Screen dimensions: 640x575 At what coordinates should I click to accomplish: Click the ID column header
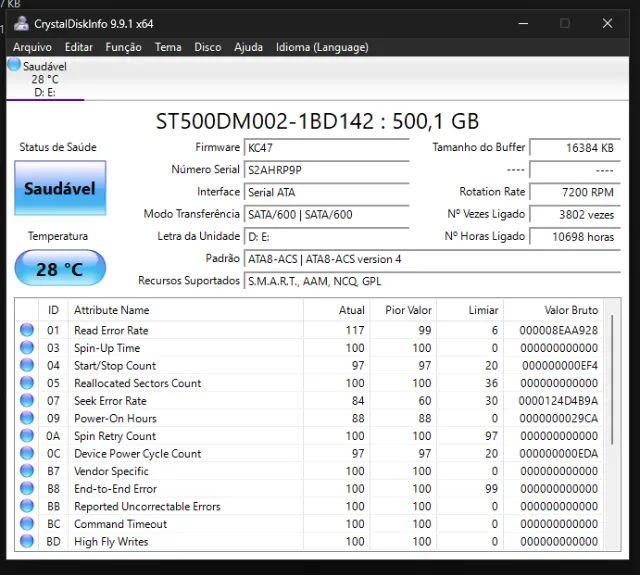point(53,310)
